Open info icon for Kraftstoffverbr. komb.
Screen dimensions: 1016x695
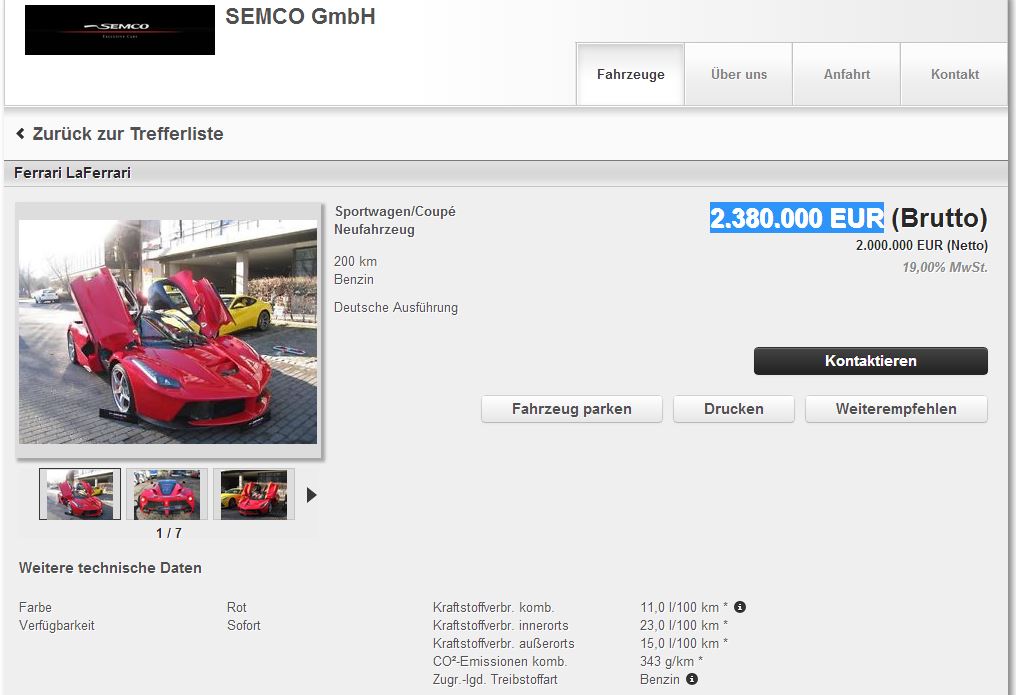click(740, 607)
